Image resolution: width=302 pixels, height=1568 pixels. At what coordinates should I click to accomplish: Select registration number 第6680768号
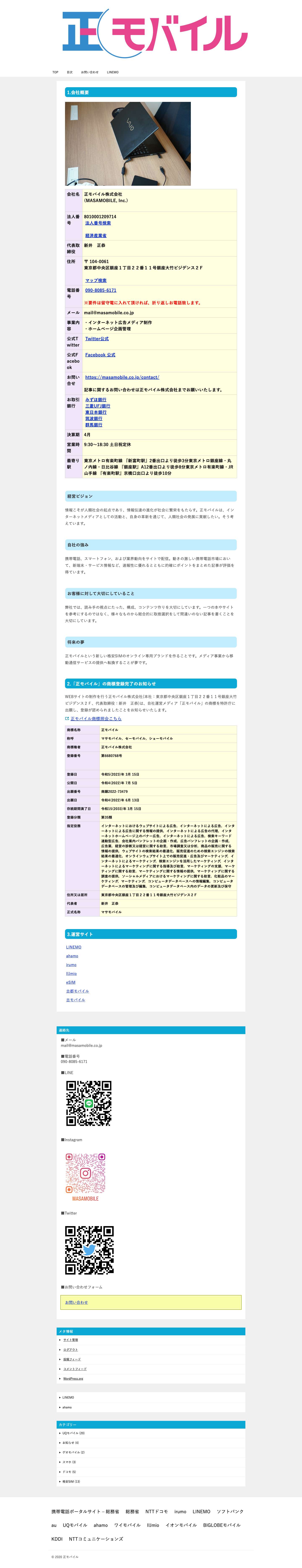111,755
